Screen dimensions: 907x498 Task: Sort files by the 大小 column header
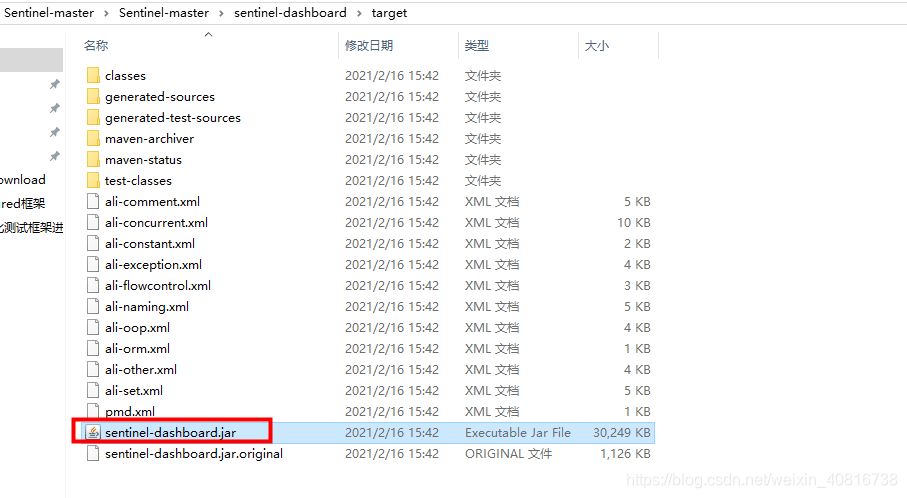596,46
